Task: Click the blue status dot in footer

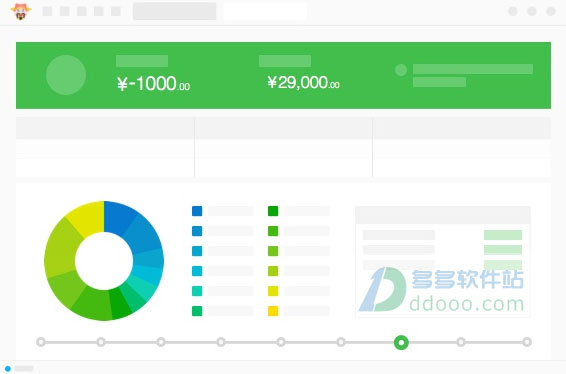Action: point(8,369)
